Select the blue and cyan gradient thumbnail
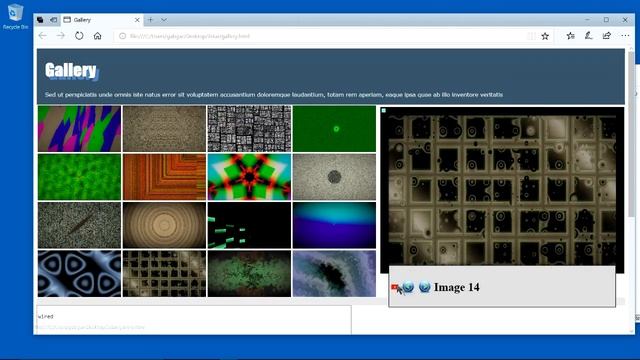This screenshot has width=640, height=360. coord(334,225)
